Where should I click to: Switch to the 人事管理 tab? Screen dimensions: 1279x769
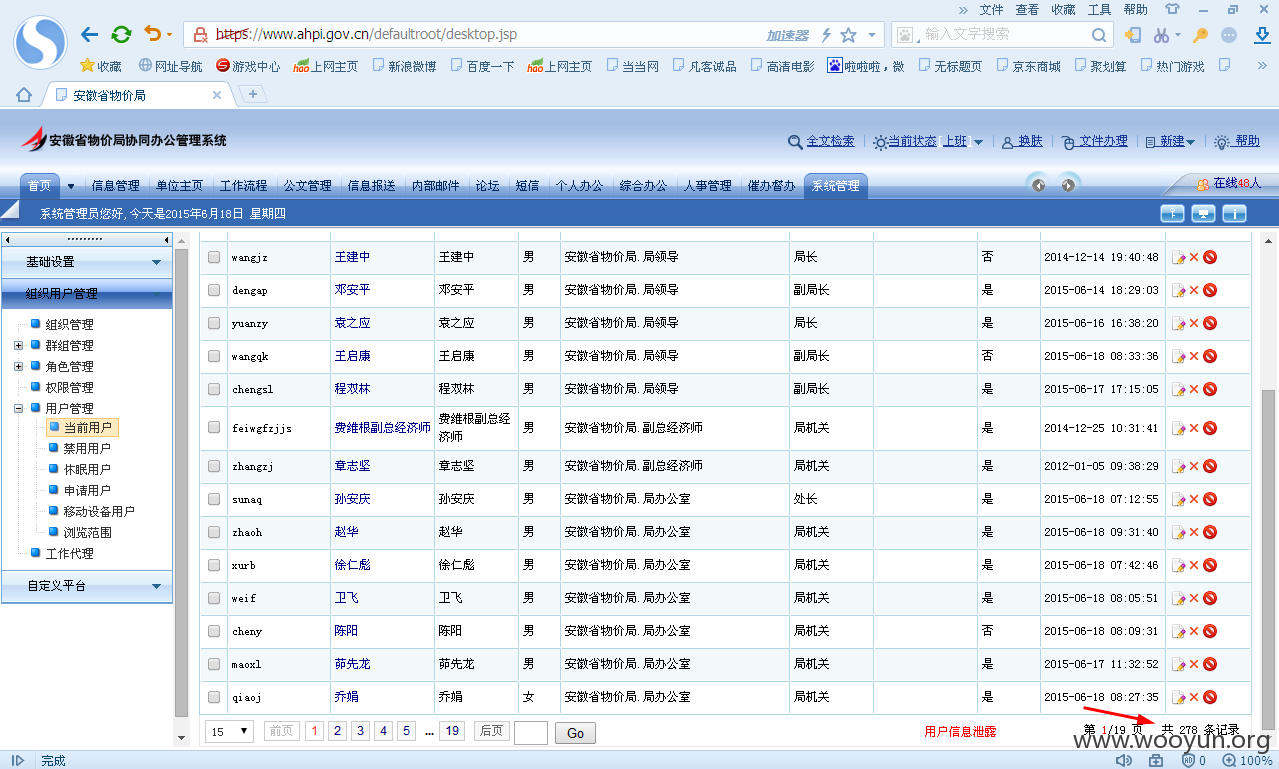[x=708, y=186]
